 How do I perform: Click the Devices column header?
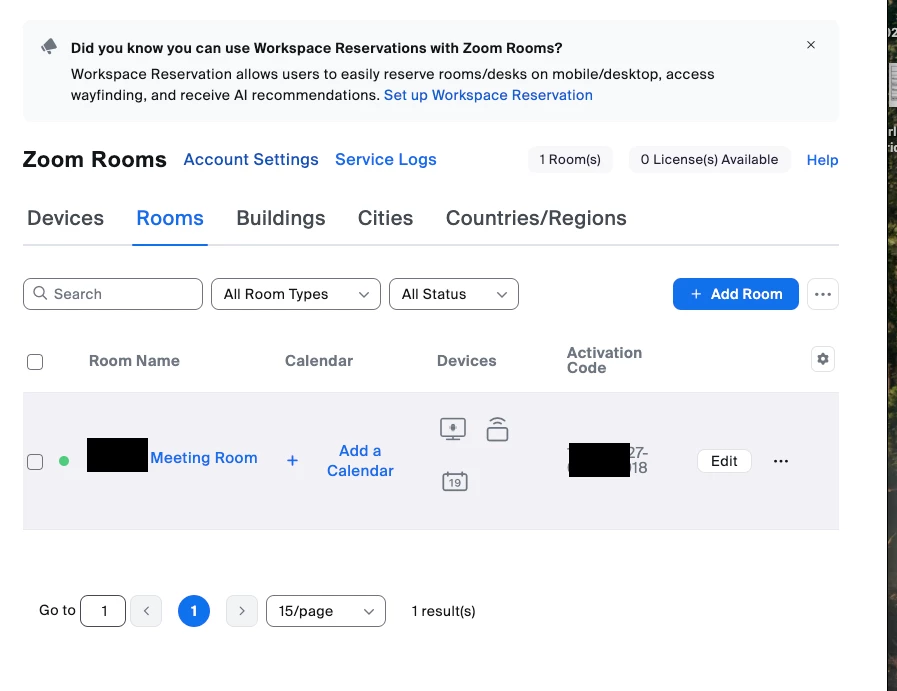[x=467, y=361]
